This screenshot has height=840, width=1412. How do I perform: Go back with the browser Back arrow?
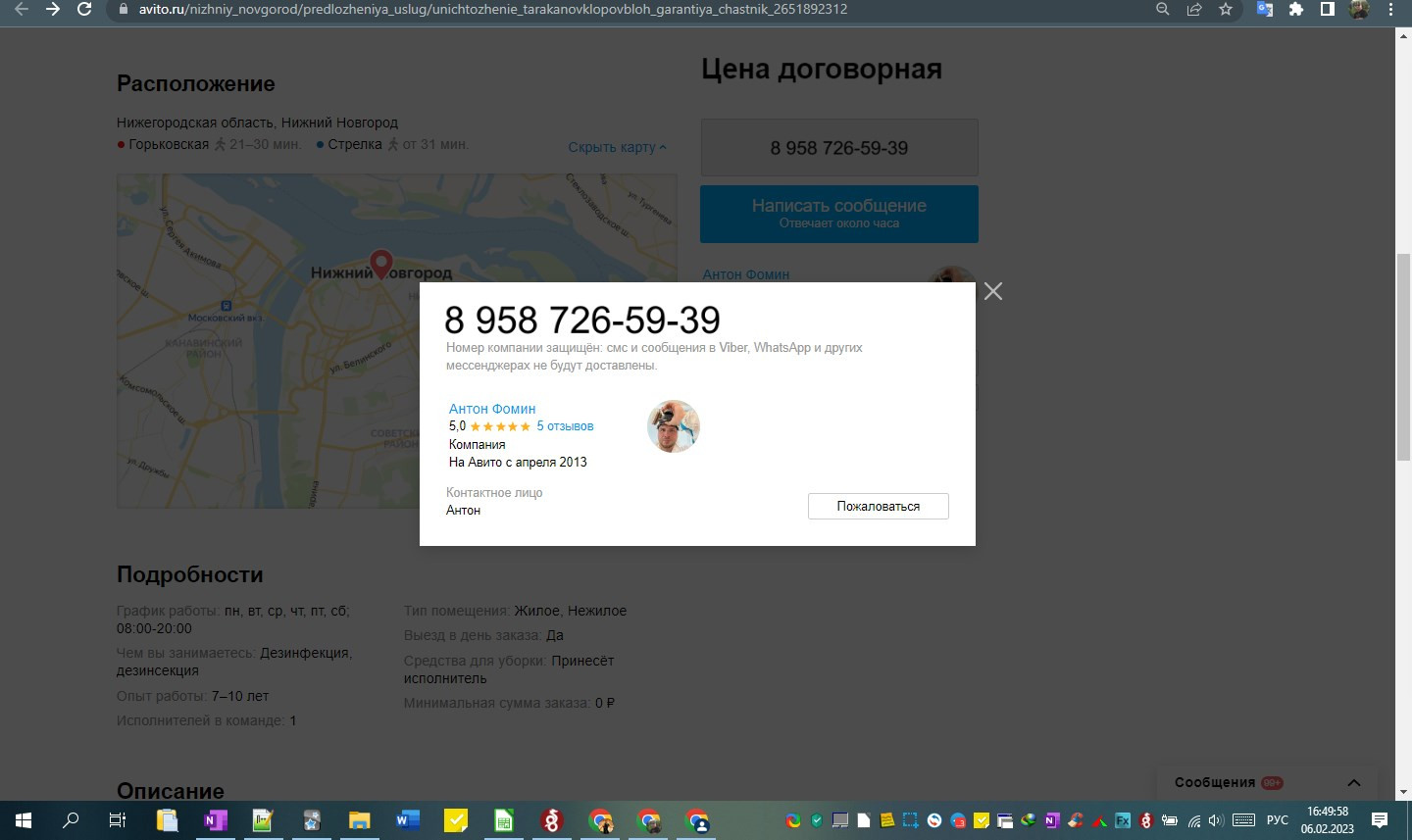tap(22, 9)
